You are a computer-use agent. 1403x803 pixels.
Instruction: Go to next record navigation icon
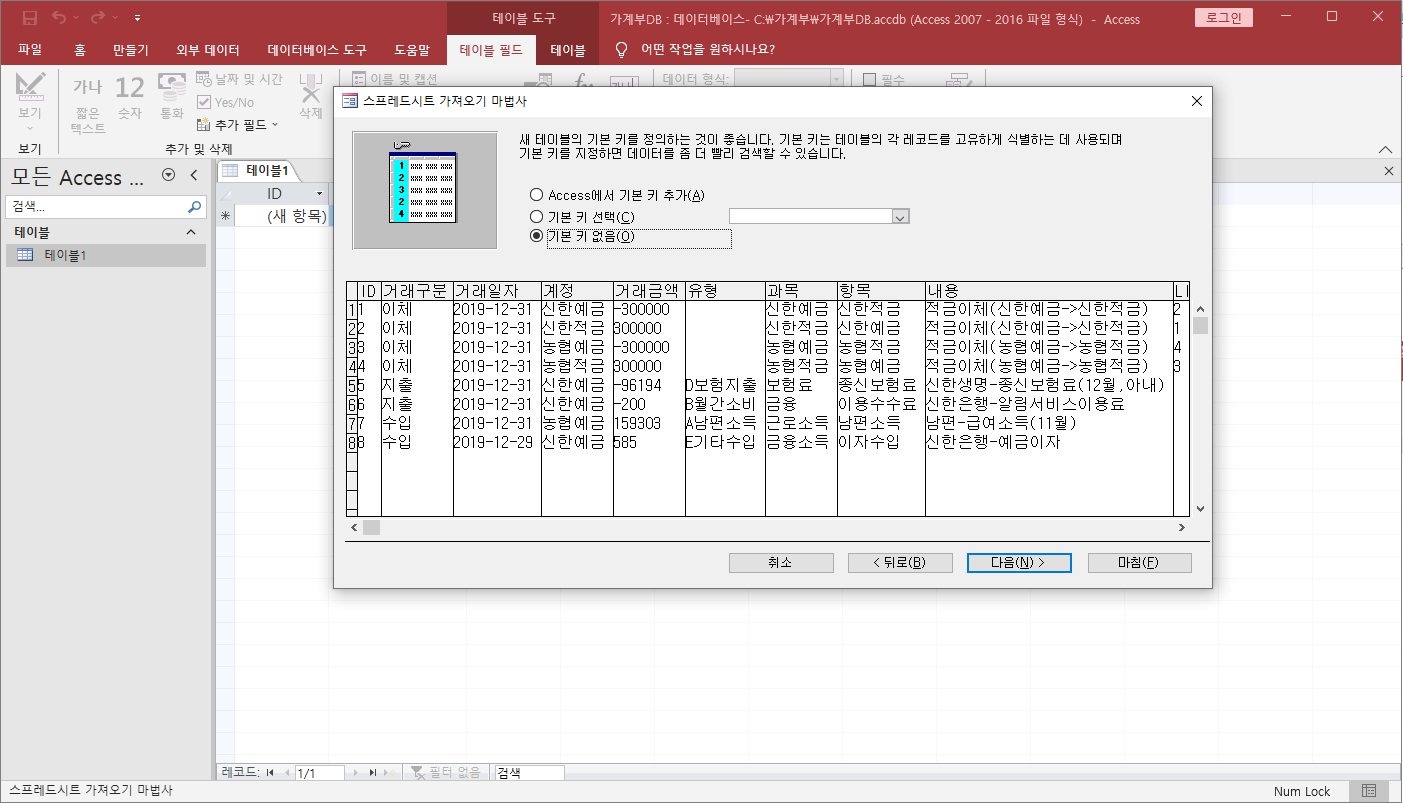[x=357, y=773]
